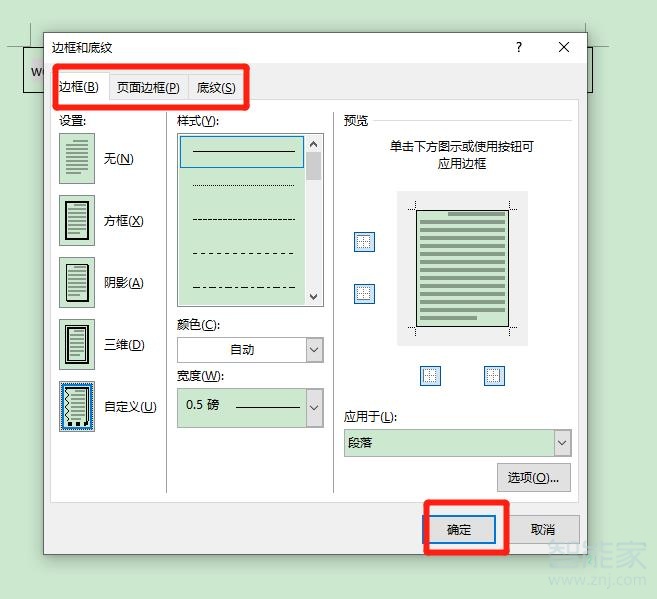Expand the 应用于(L) dropdown arrow
This screenshot has width=657, height=599.
pos(562,443)
